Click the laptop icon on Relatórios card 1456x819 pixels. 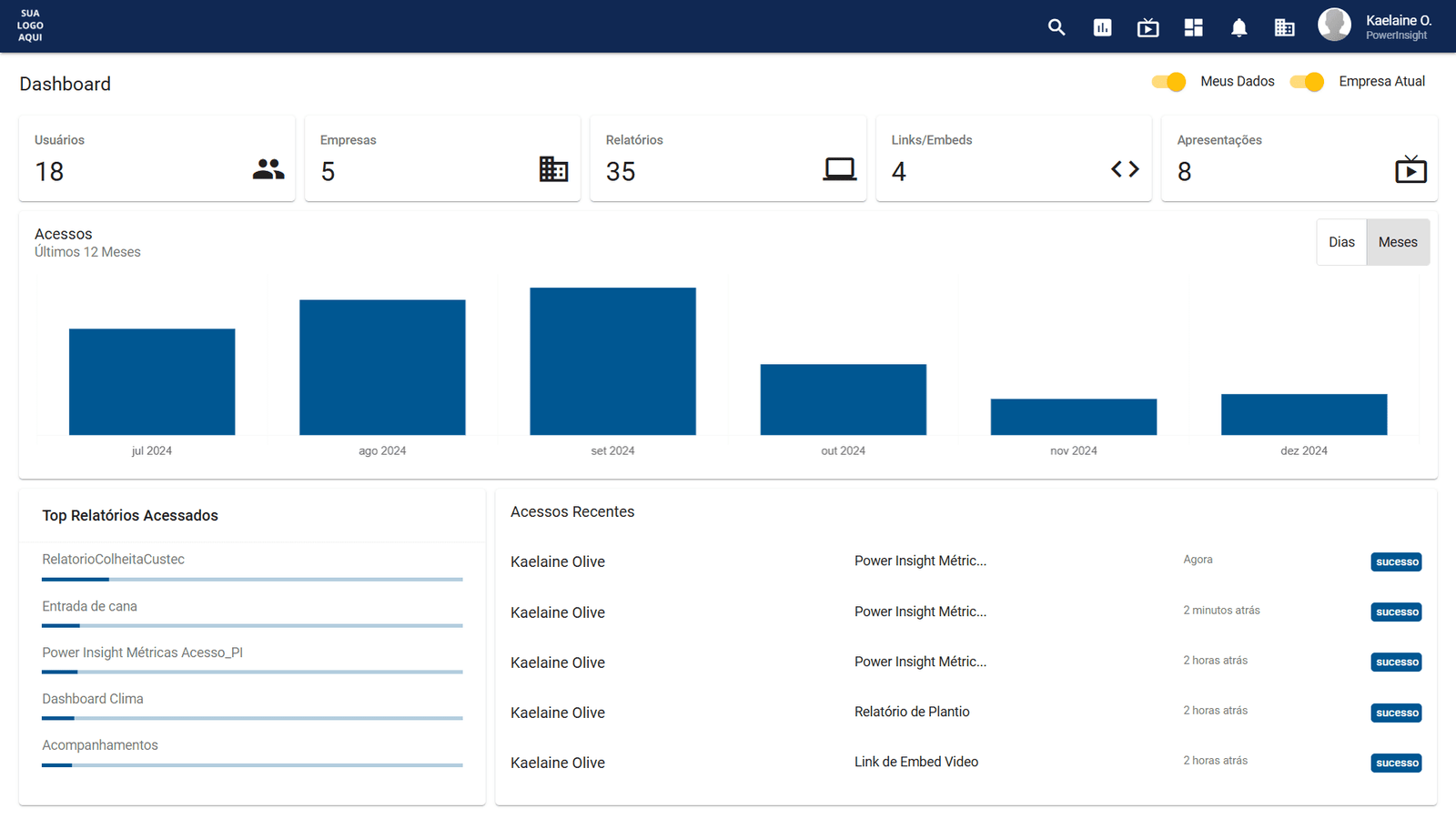pyautogui.click(x=839, y=169)
